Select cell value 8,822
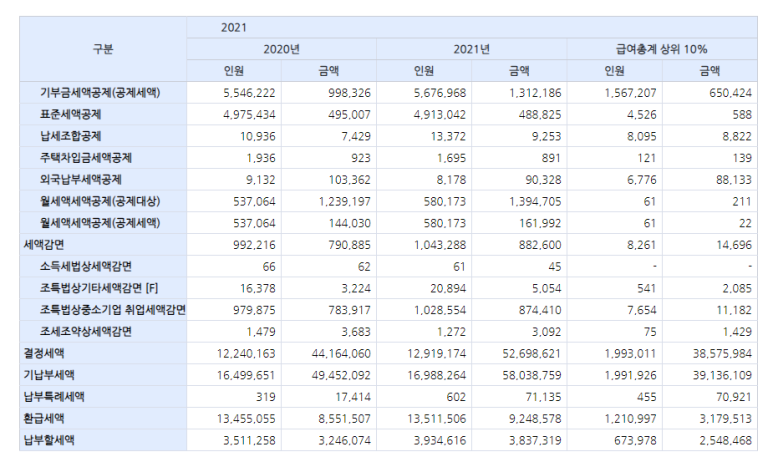 click(737, 136)
